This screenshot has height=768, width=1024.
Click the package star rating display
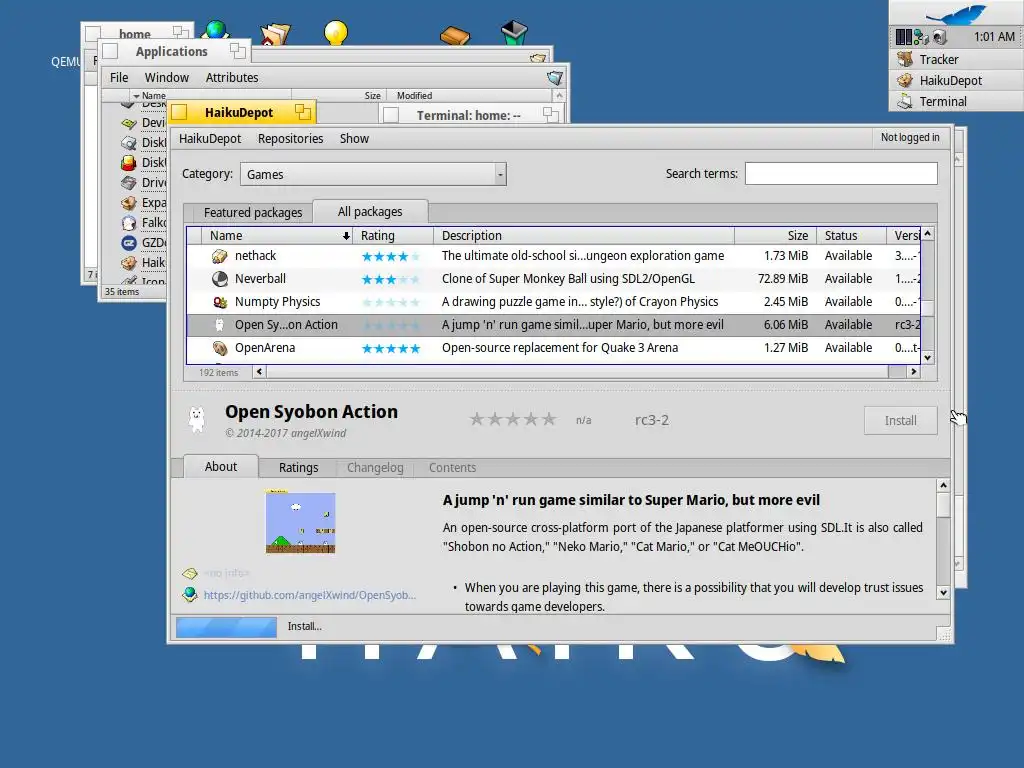tap(513, 419)
